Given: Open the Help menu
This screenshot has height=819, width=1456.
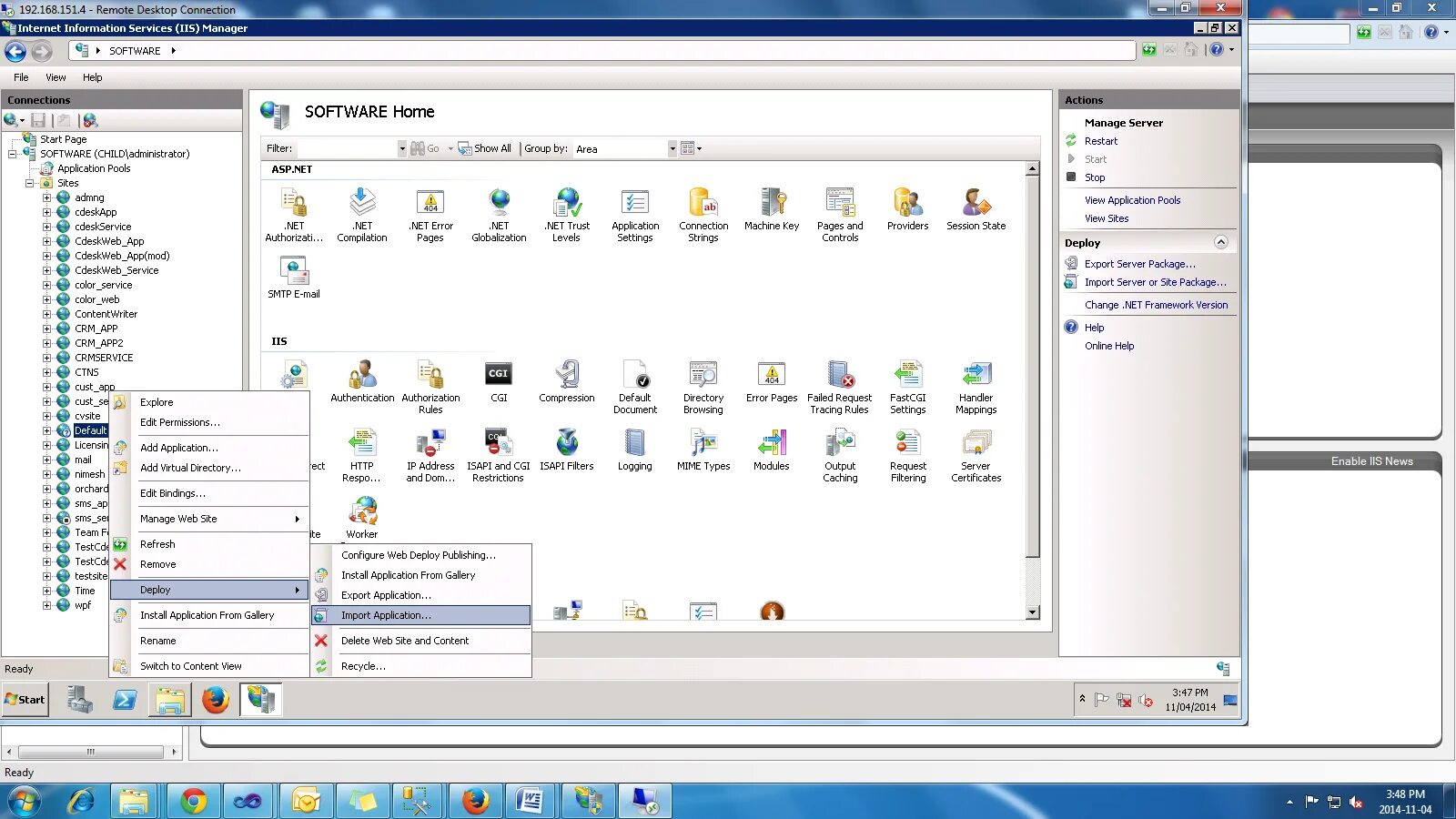Looking at the screenshot, I should [92, 77].
